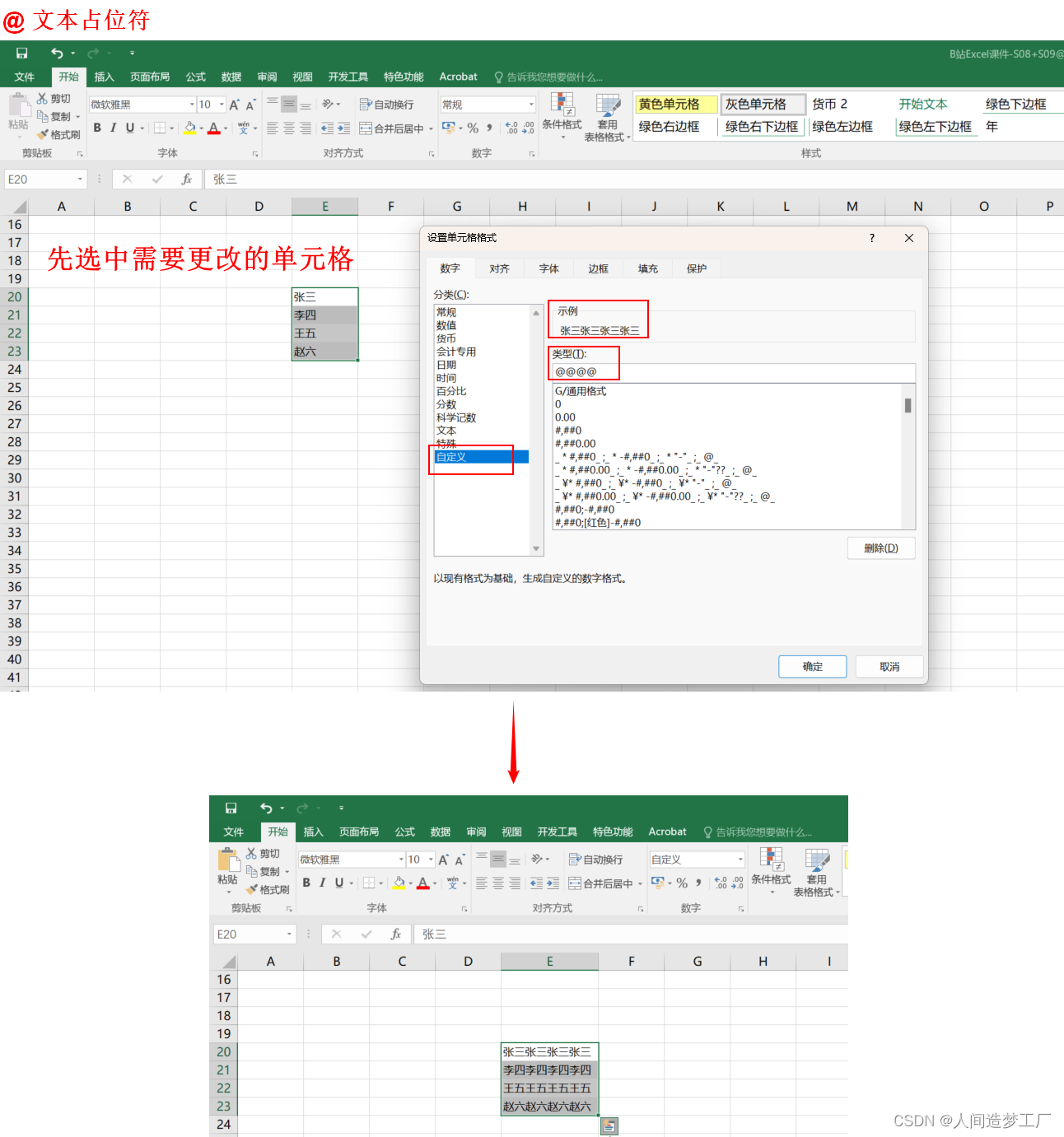Viewport: 1064px width, 1137px height.
Task: Toggle Underline in upper Excel ribbon
Action: pyautogui.click(x=129, y=128)
